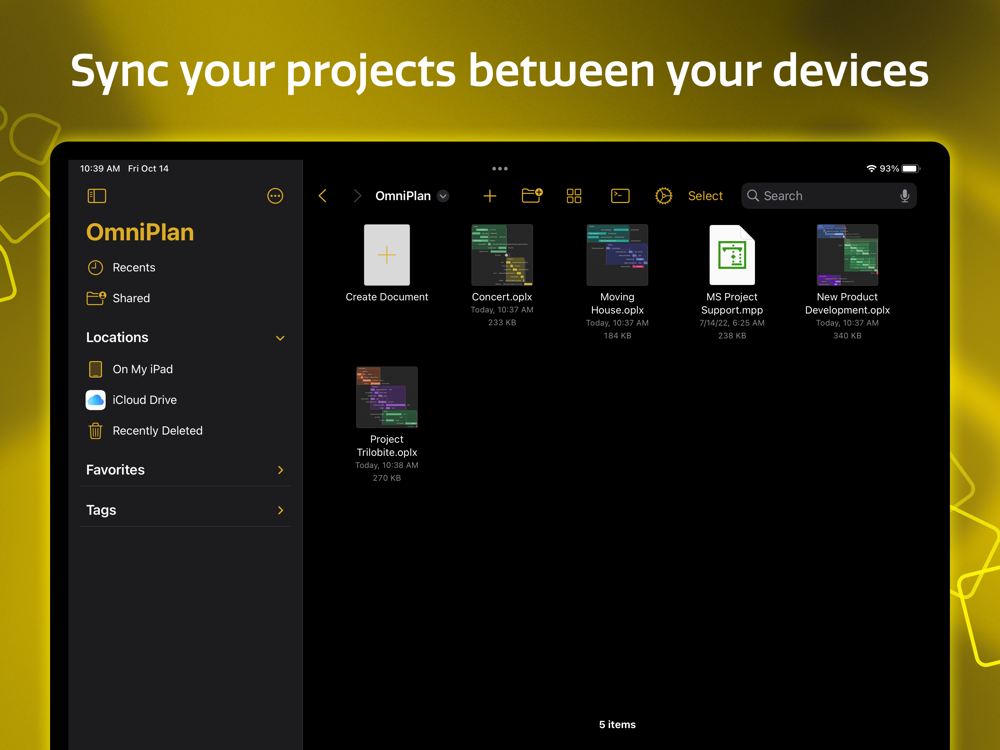Go forward with the right chevron

(x=357, y=196)
